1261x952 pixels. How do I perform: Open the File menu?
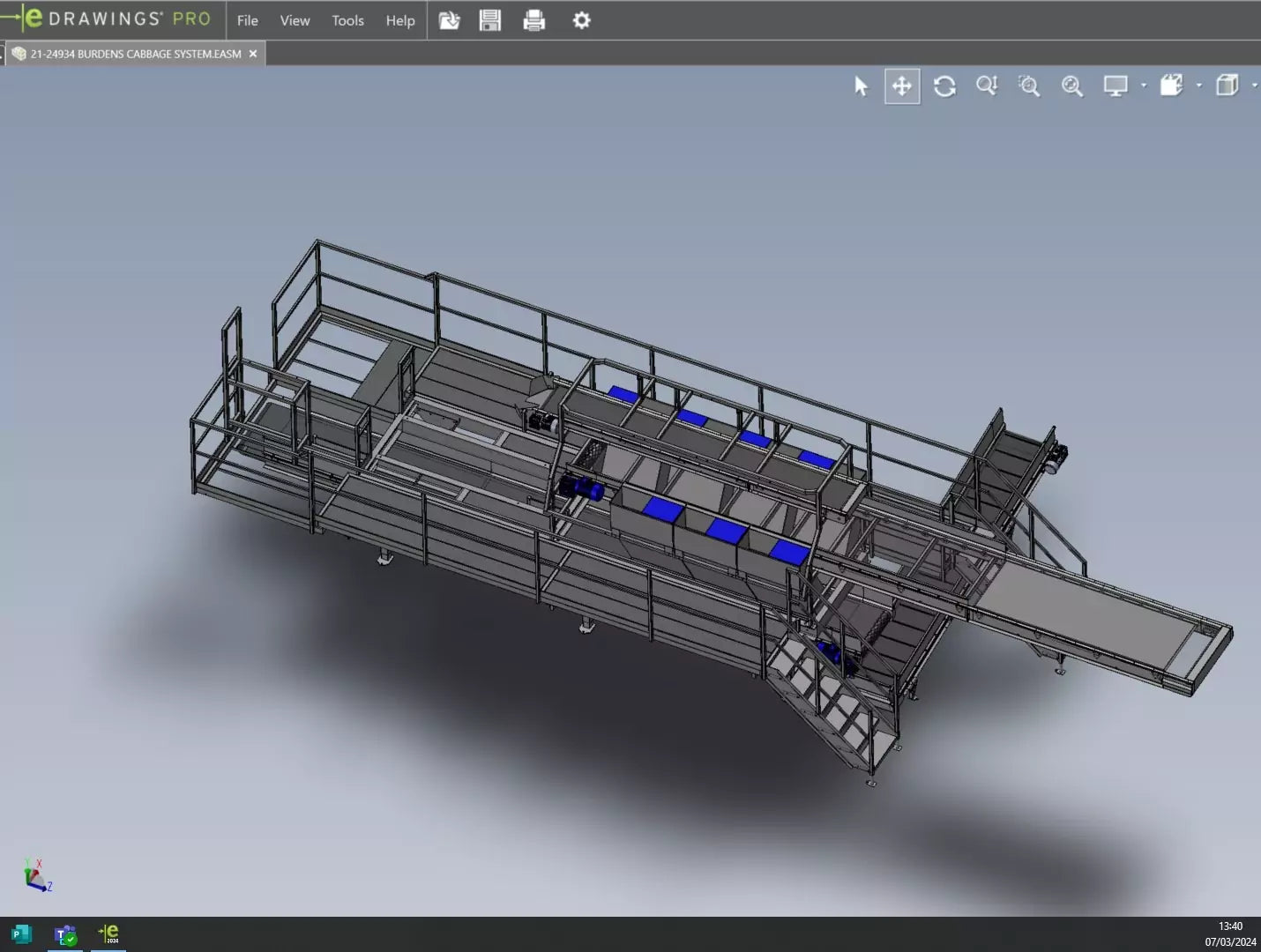coord(248,20)
